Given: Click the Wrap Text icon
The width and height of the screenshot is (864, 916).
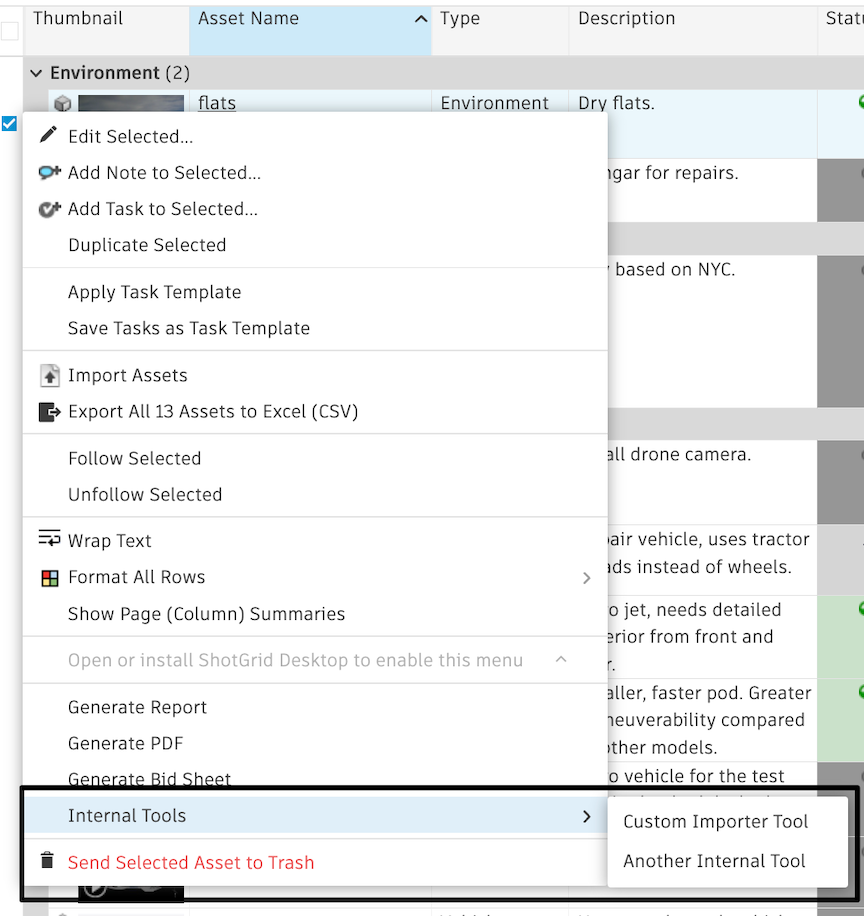Looking at the screenshot, I should click(x=50, y=538).
